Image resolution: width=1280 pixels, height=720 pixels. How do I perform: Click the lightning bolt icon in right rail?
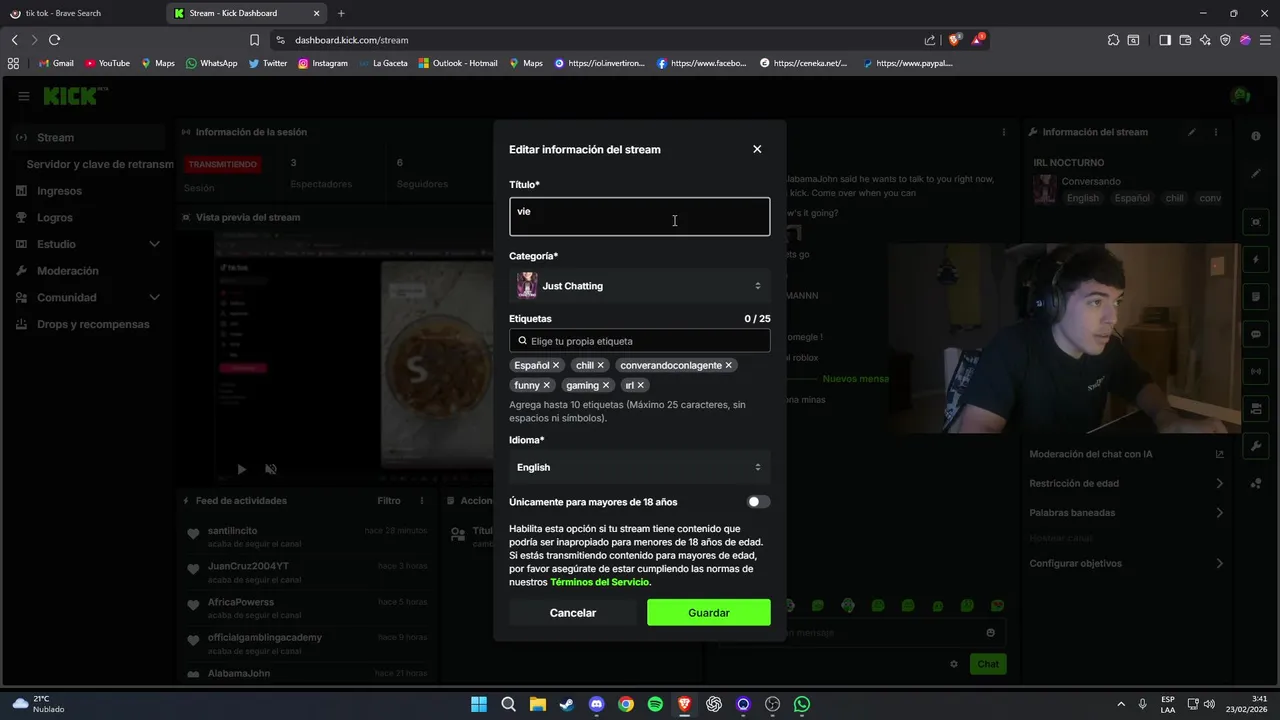click(1257, 259)
